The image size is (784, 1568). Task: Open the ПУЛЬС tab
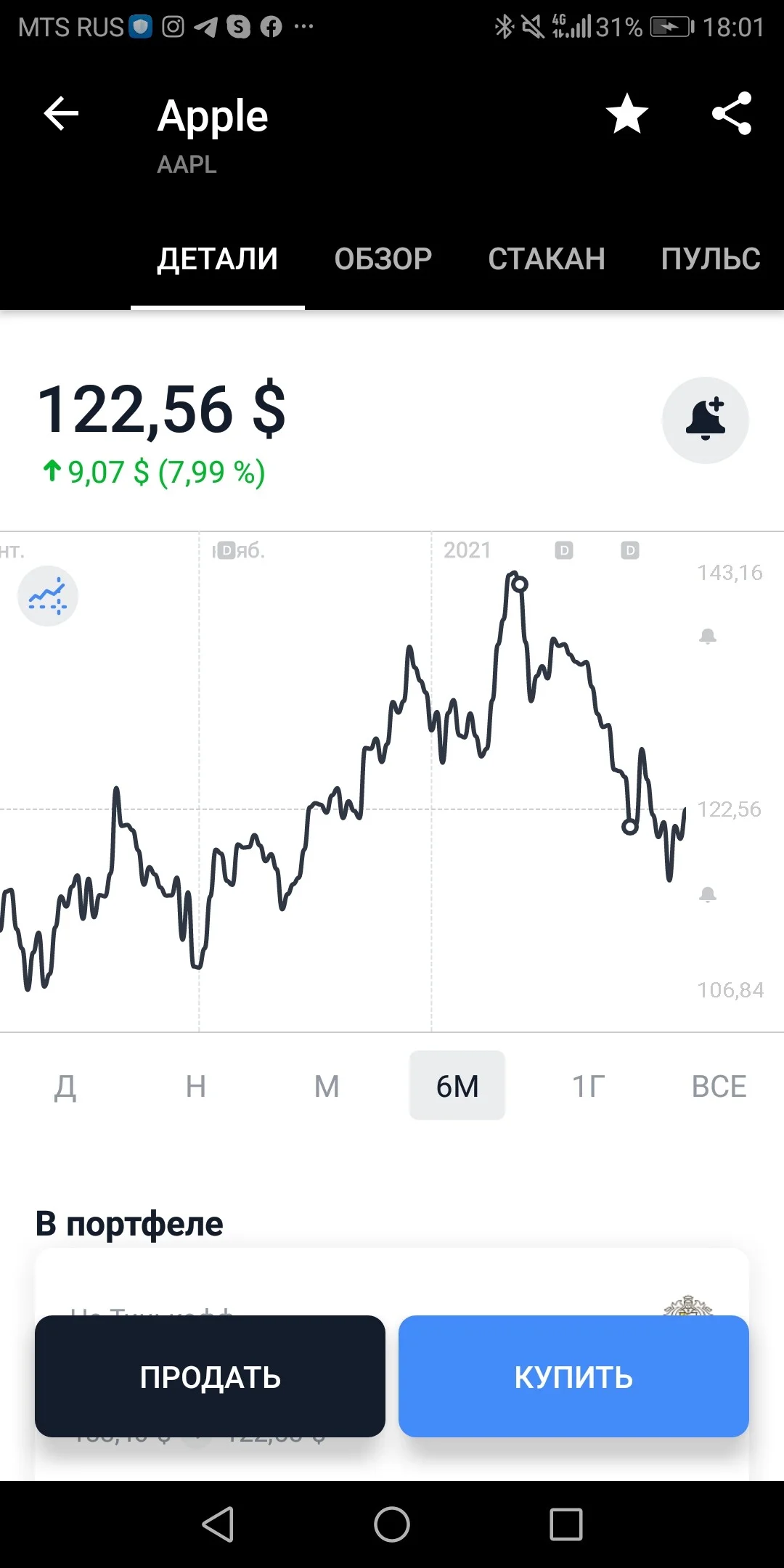(711, 258)
